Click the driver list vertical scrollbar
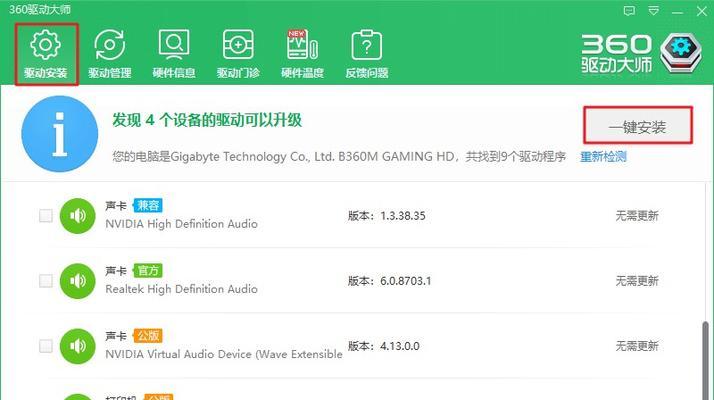 click(x=706, y=360)
